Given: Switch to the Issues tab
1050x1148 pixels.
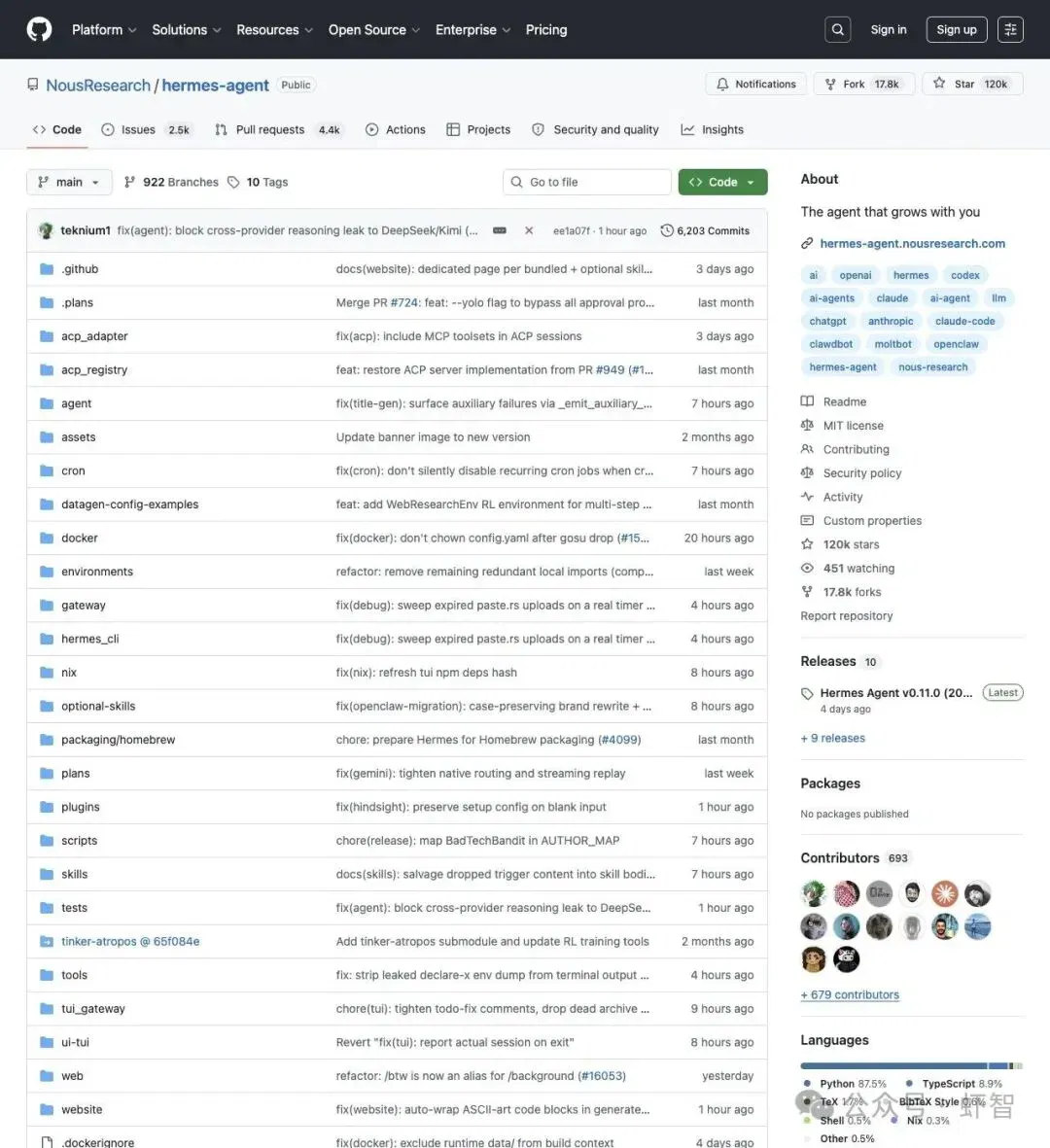Looking at the screenshot, I should pos(146,129).
